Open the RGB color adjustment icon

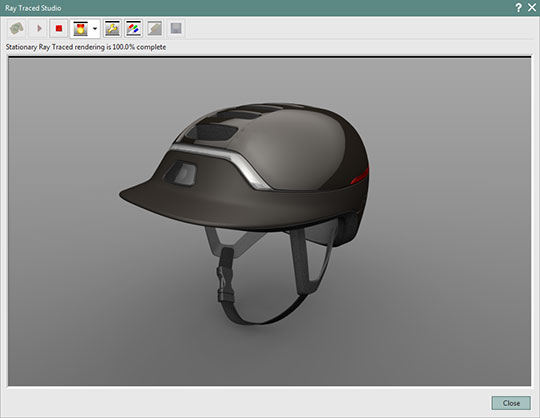click(x=133, y=29)
